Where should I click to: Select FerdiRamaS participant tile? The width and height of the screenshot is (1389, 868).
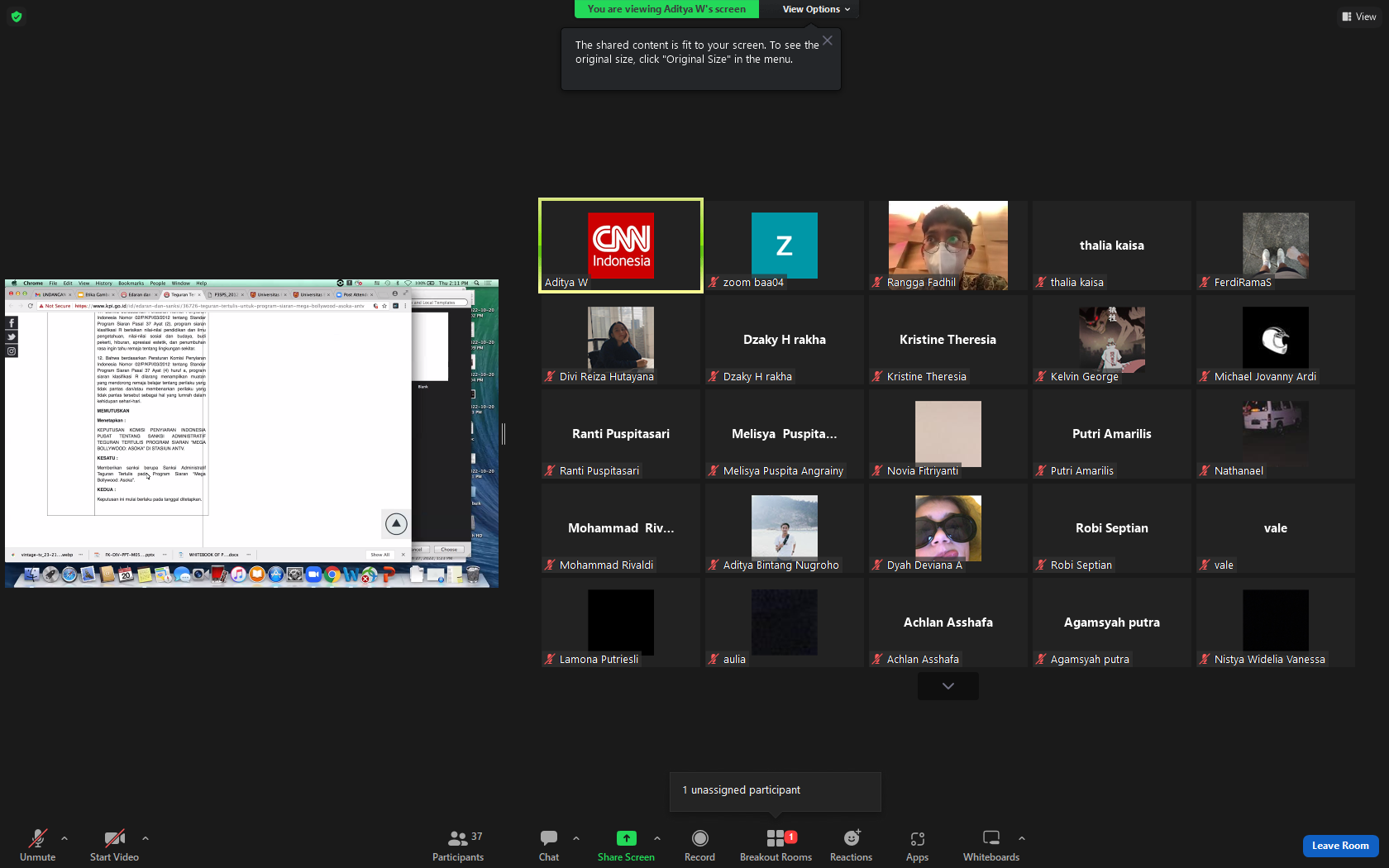pos(1276,246)
